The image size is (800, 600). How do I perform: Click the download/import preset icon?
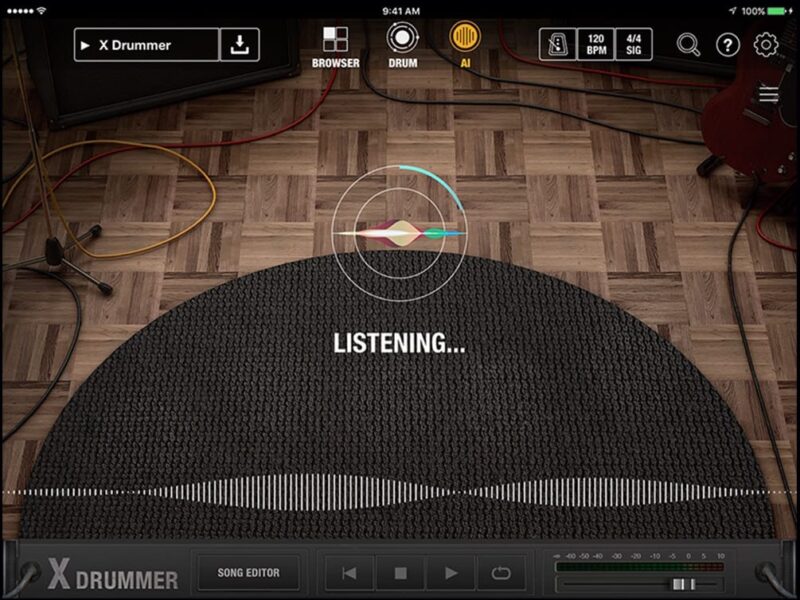[x=240, y=45]
